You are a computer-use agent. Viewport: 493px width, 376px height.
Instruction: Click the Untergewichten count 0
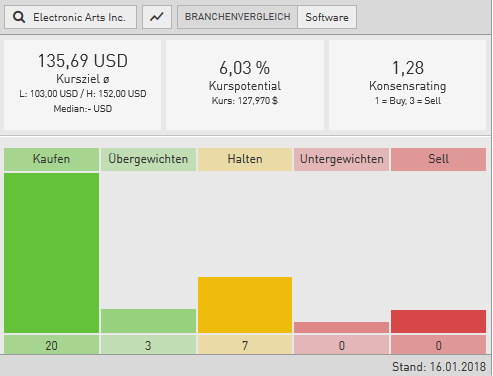point(342,345)
